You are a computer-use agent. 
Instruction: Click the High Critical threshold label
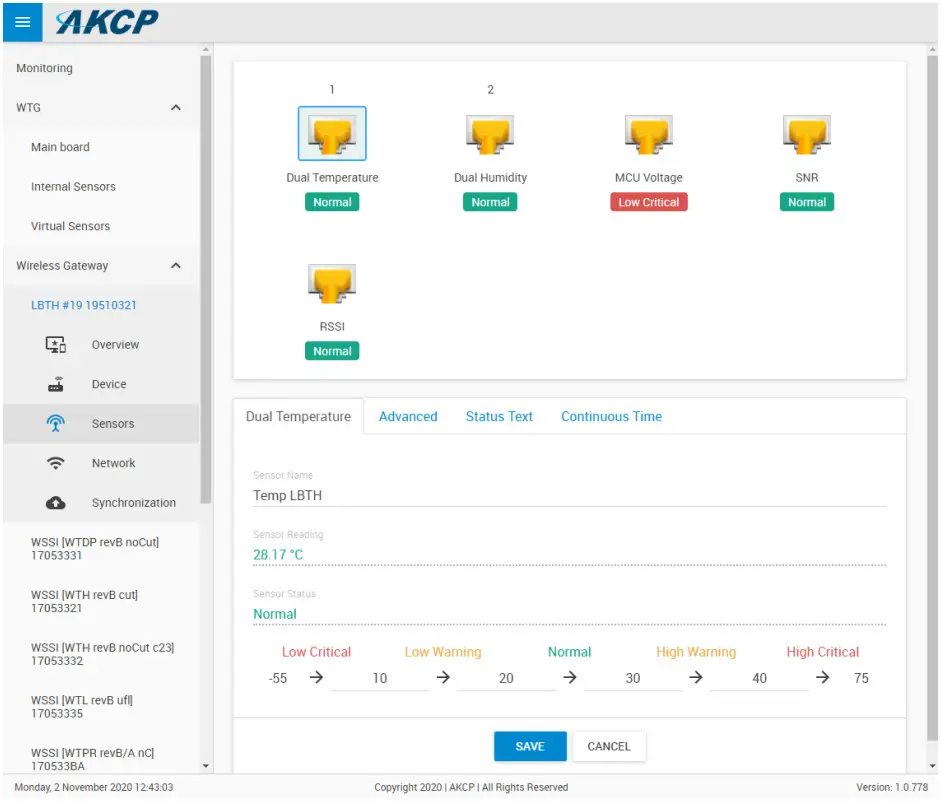pos(822,652)
